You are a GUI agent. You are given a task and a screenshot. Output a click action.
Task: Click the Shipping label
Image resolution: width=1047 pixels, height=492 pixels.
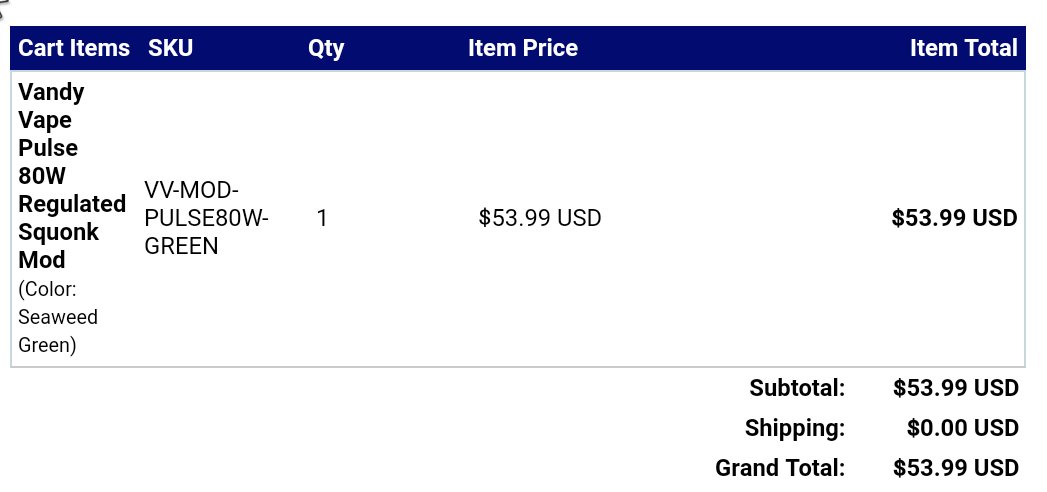[795, 428]
